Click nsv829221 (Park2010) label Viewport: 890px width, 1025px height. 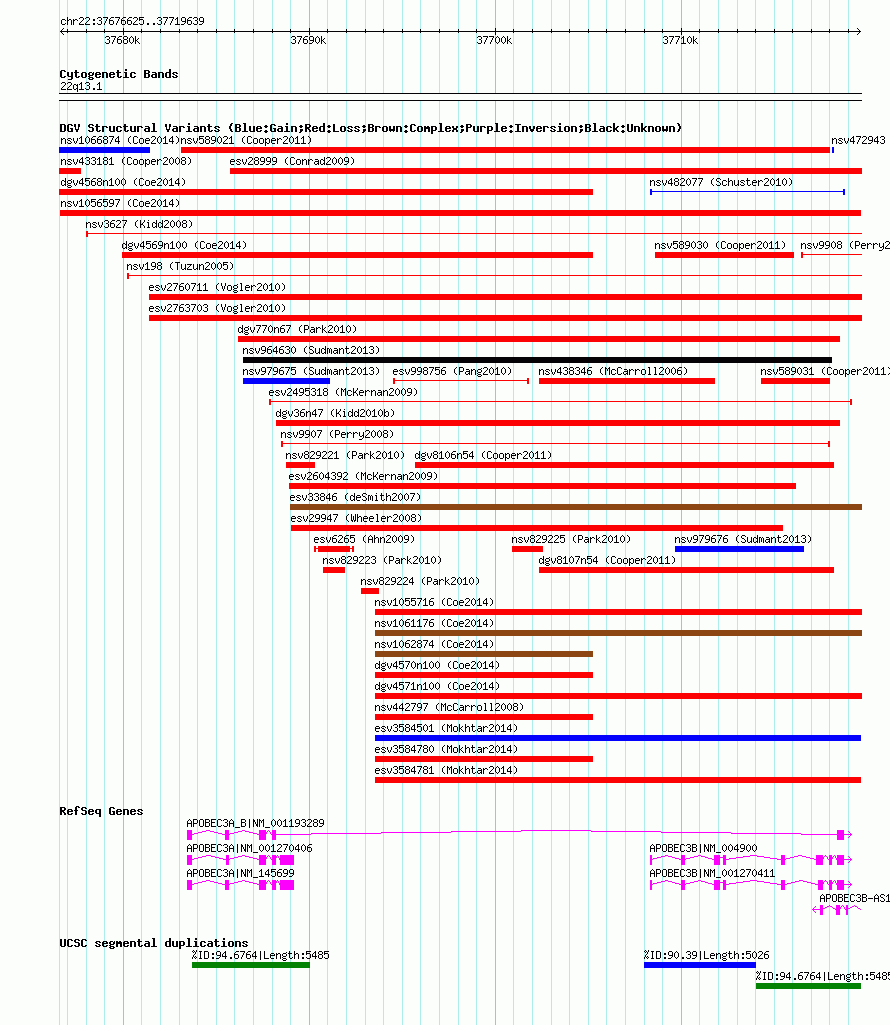(345, 455)
